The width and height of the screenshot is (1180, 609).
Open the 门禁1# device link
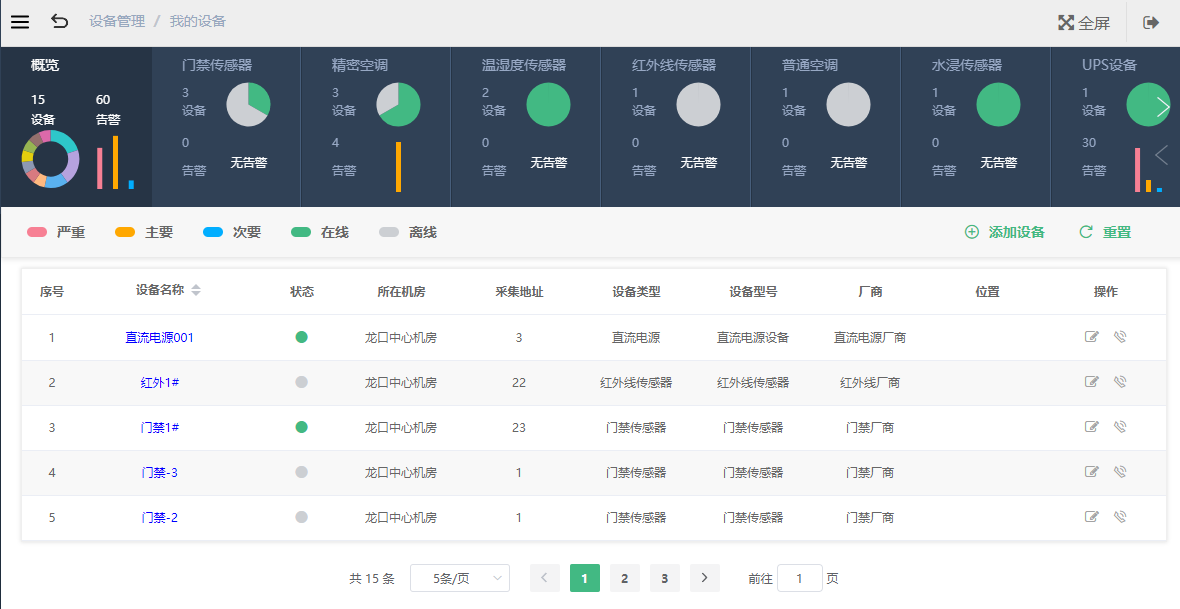[160, 428]
